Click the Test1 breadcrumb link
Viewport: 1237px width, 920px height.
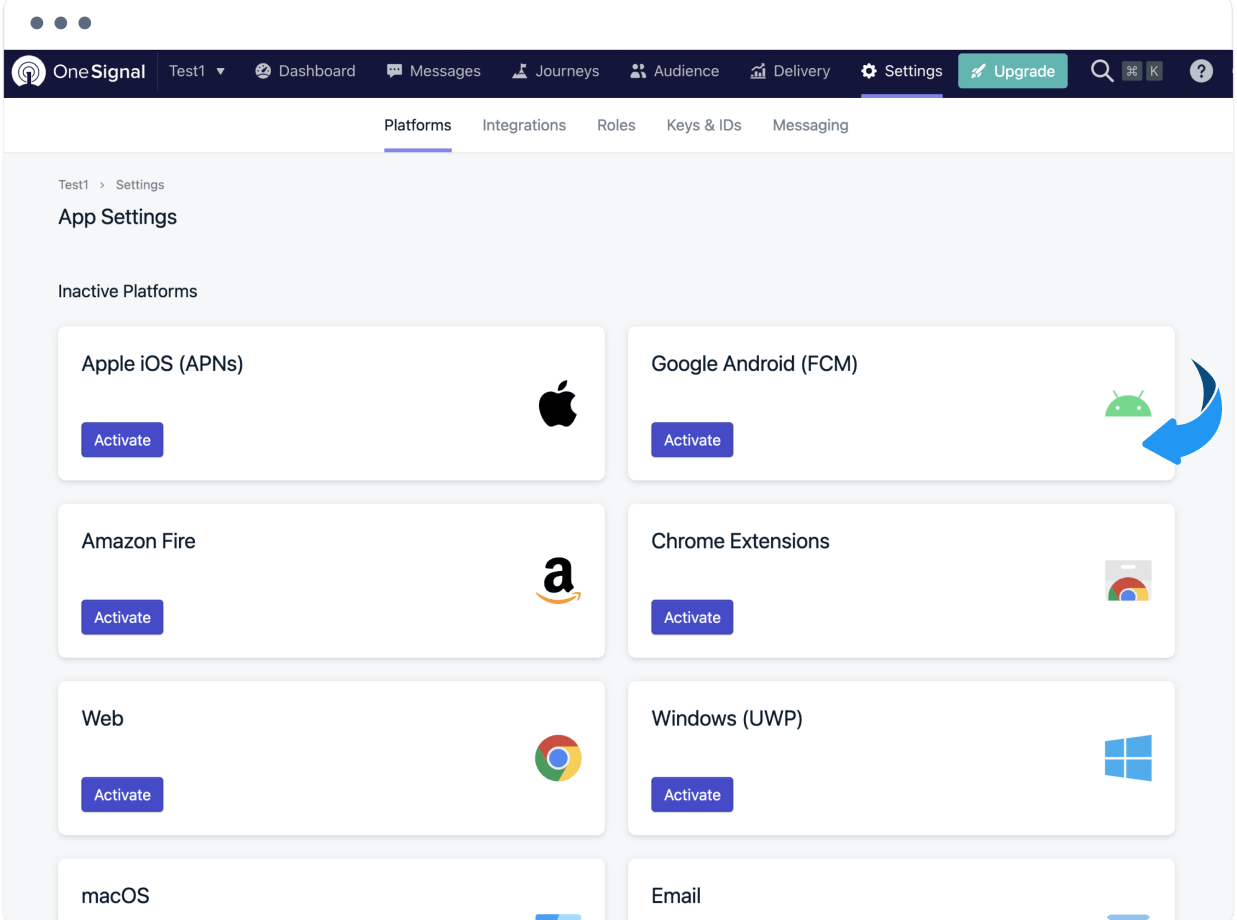(x=74, y=185)
